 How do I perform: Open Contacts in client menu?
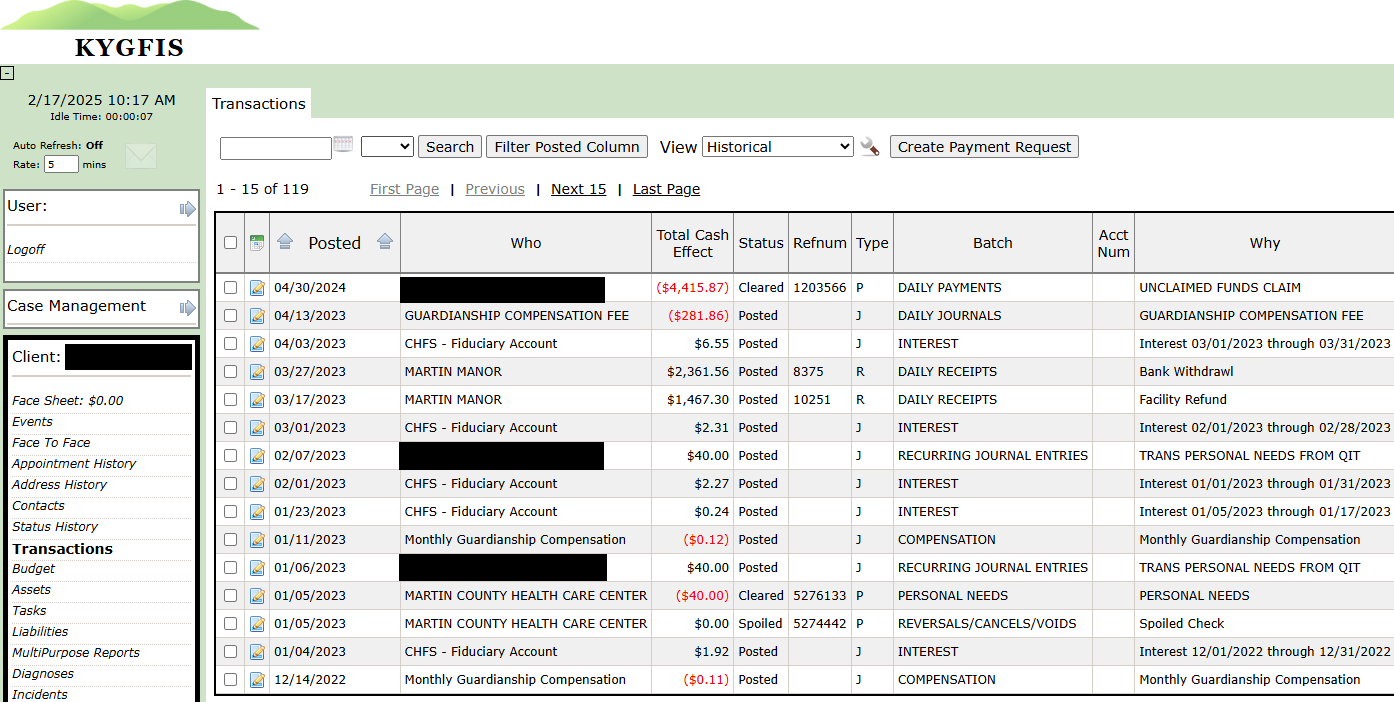point(38,506)
